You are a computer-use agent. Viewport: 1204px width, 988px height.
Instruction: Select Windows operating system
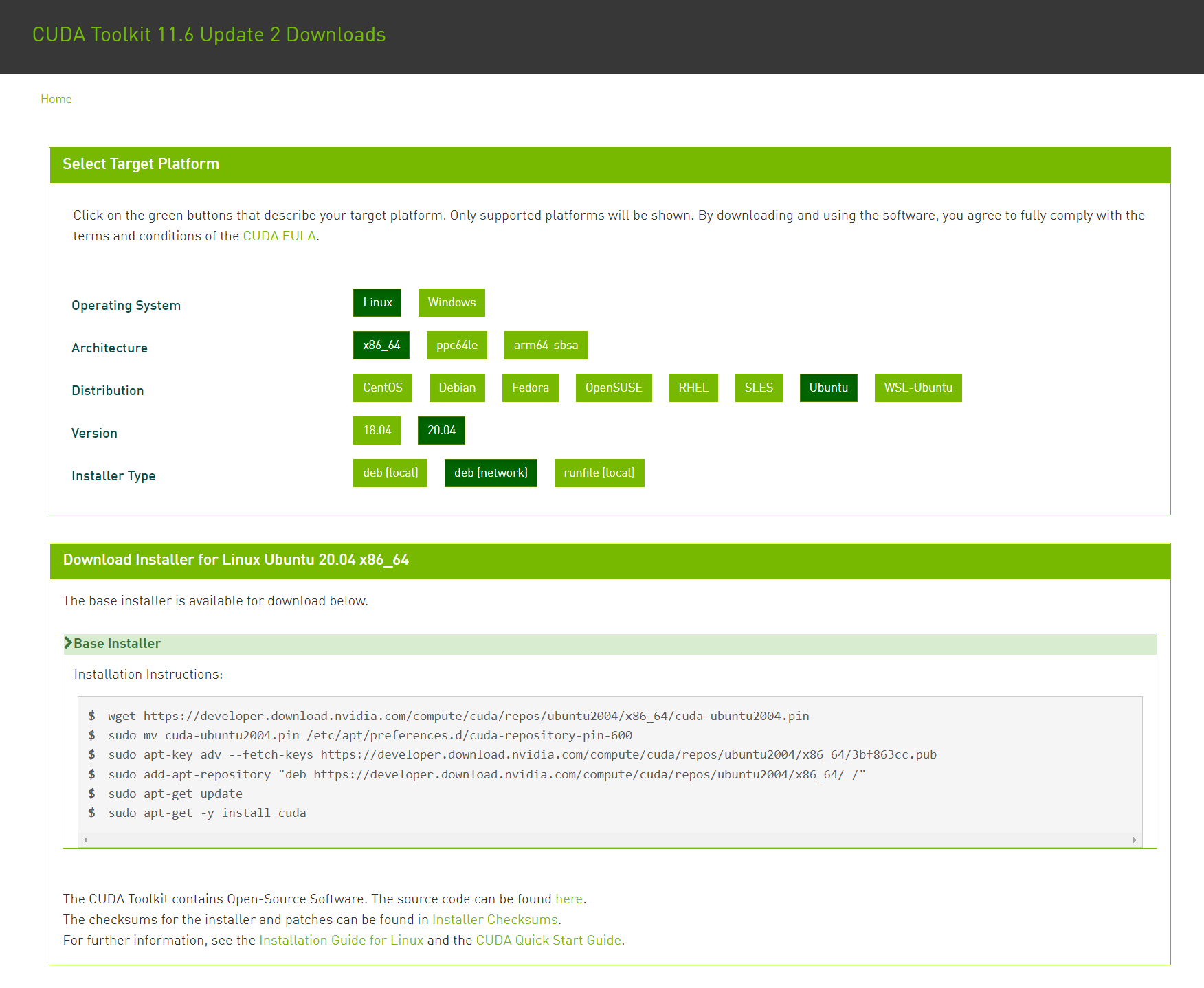(452, 302)
